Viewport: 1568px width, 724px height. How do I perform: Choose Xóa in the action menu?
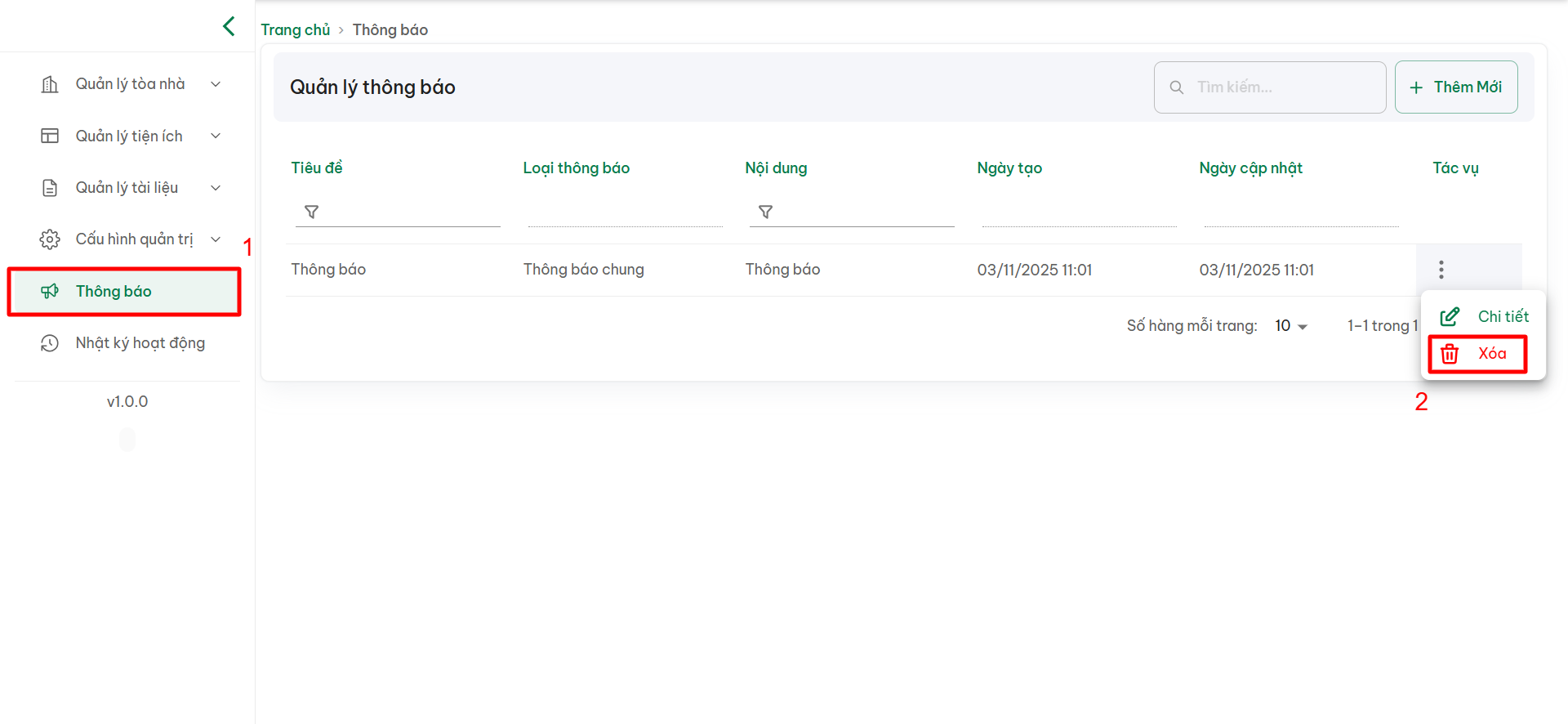click(1478, 354)
